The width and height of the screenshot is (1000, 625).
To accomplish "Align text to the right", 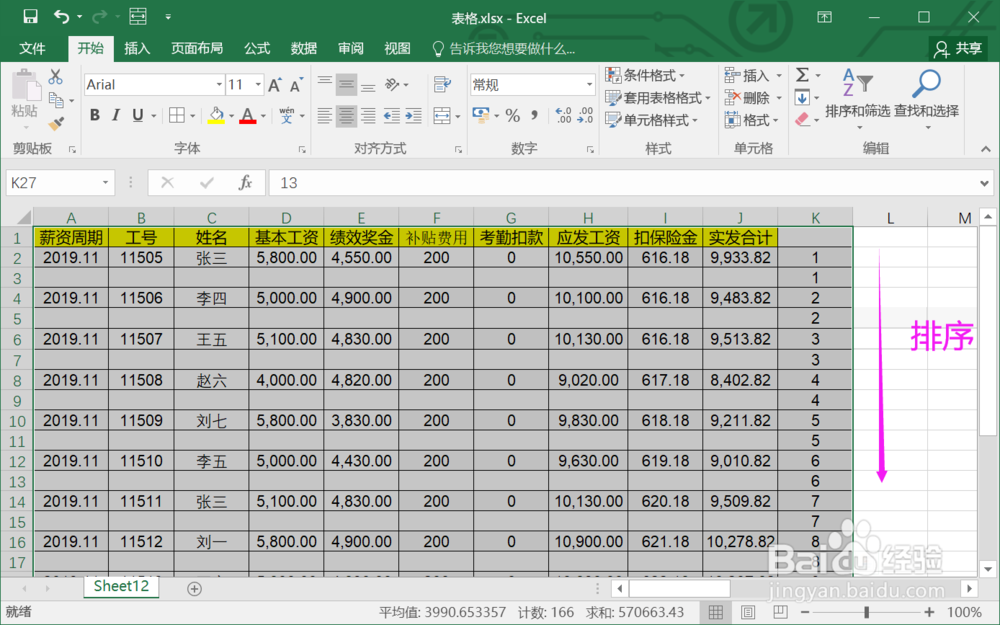I will click(368, 115).
